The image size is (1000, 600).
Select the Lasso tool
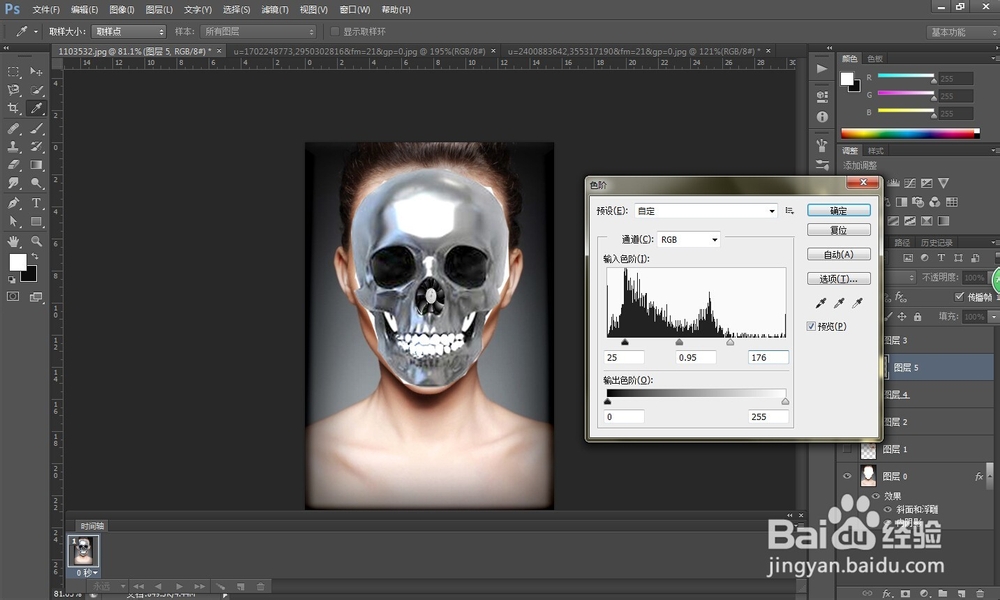[13, 90]
